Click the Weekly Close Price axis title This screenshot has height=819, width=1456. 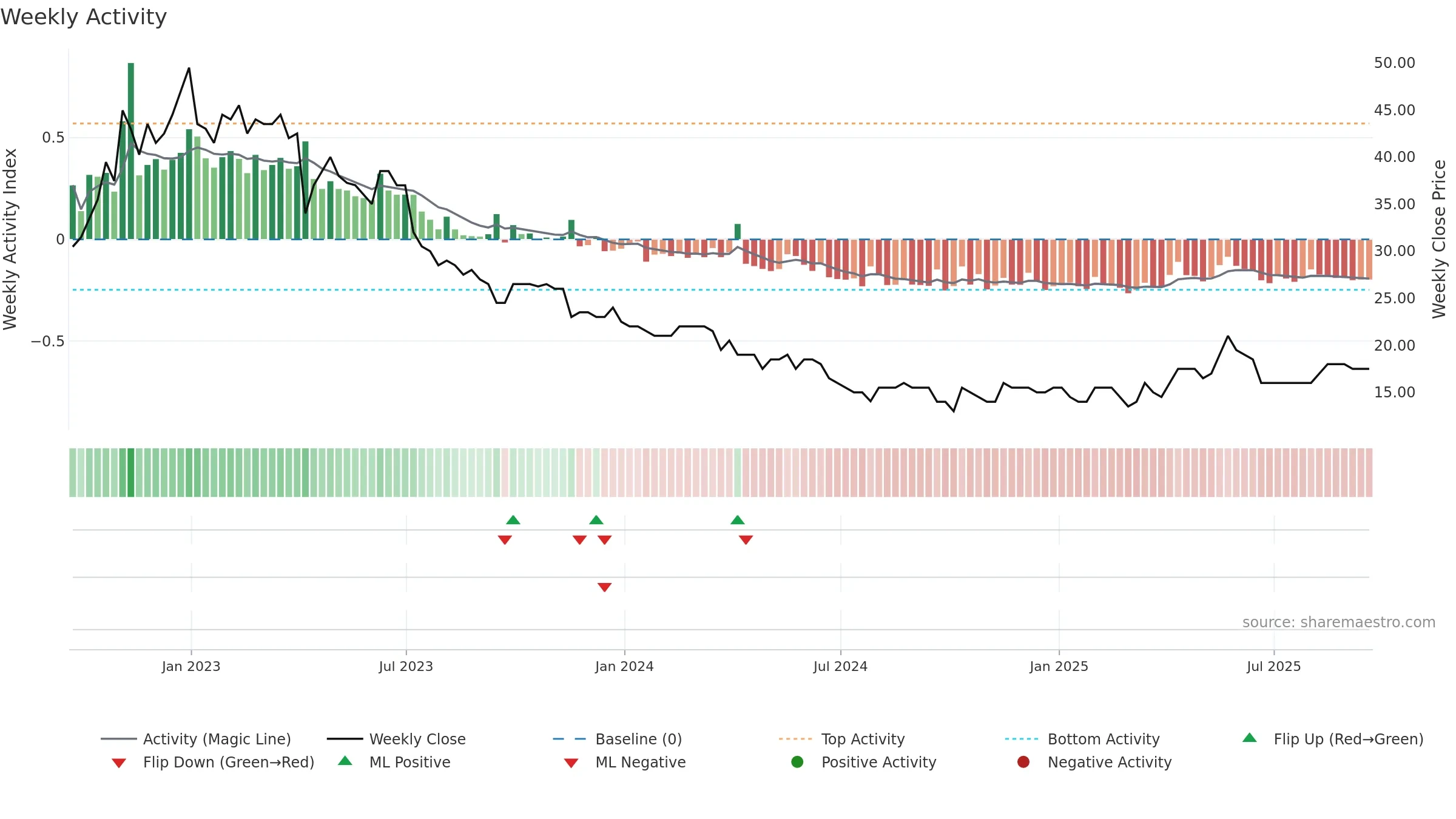click(x=1439, y=239)
